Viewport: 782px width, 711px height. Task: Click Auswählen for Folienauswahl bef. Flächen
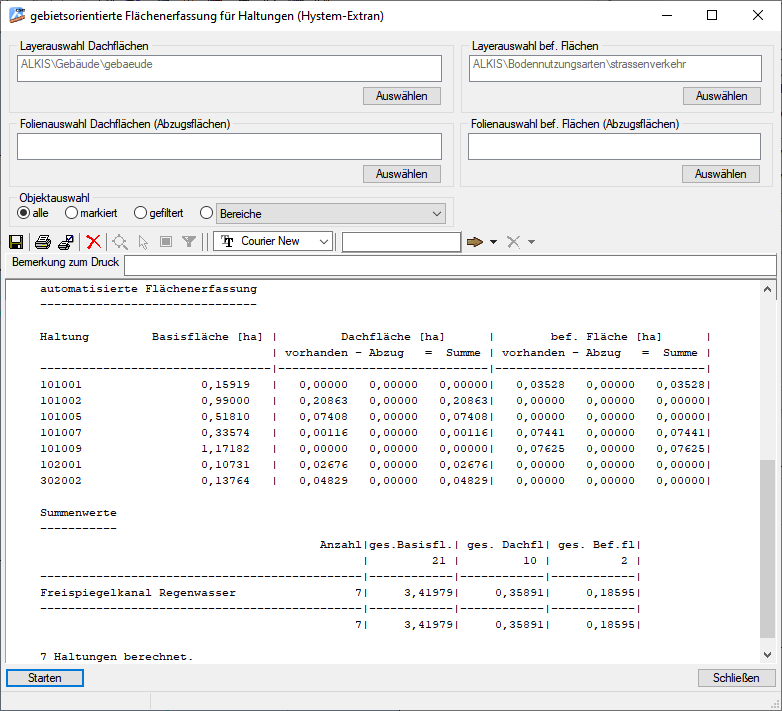(x=721, y=174)
